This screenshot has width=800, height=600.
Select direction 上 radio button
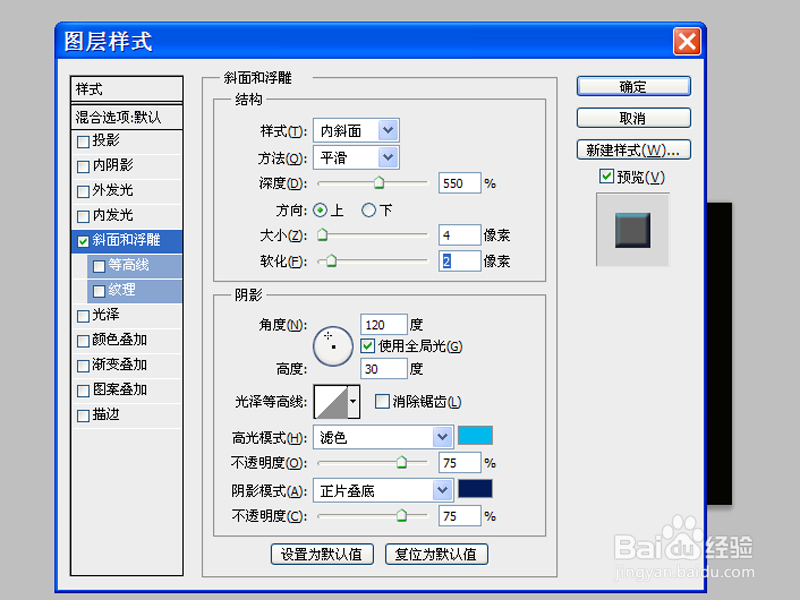click(320, 210)
